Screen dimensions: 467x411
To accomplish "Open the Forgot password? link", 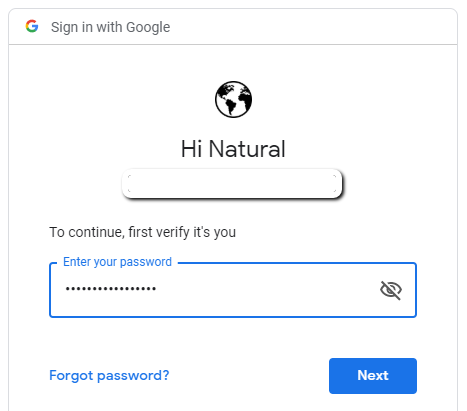I will tap(109, 375).
